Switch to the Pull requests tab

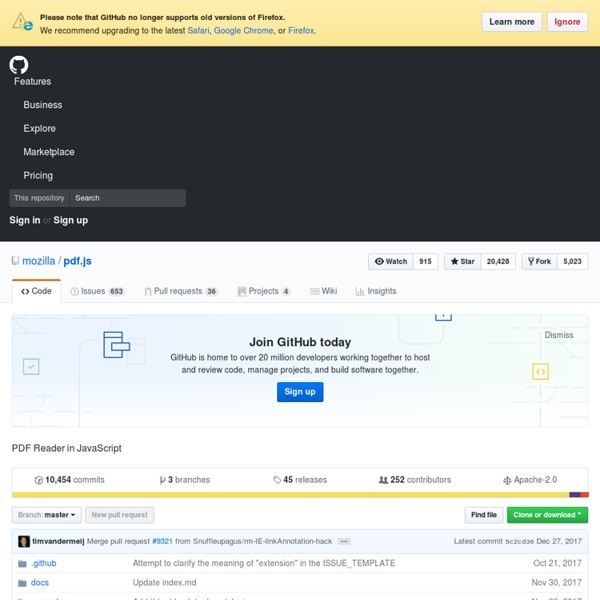point(181,291)
